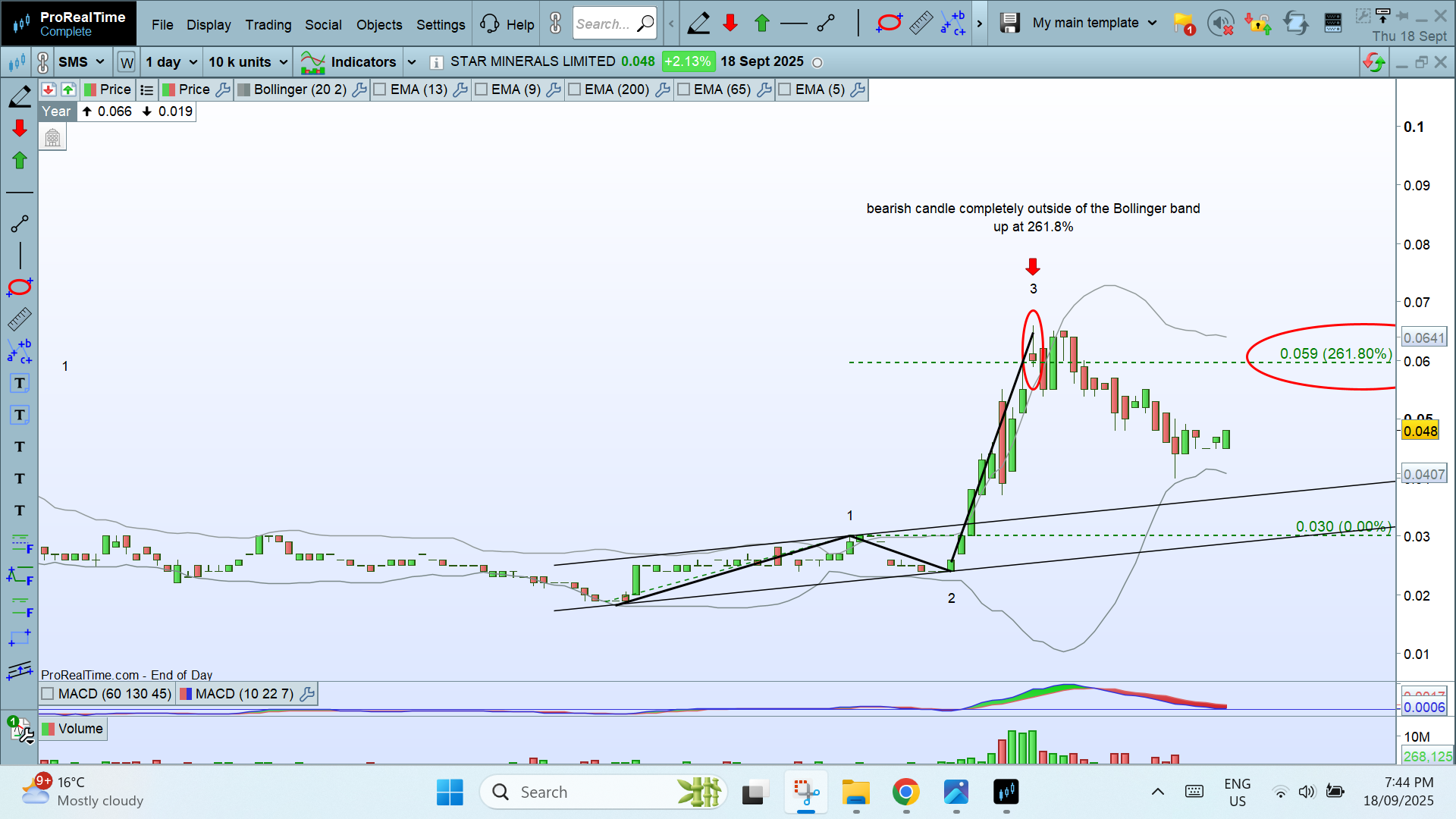Screen dimensions: 1456x819
Task: Open the Settings menu
Action: click(x=441, y=24)
